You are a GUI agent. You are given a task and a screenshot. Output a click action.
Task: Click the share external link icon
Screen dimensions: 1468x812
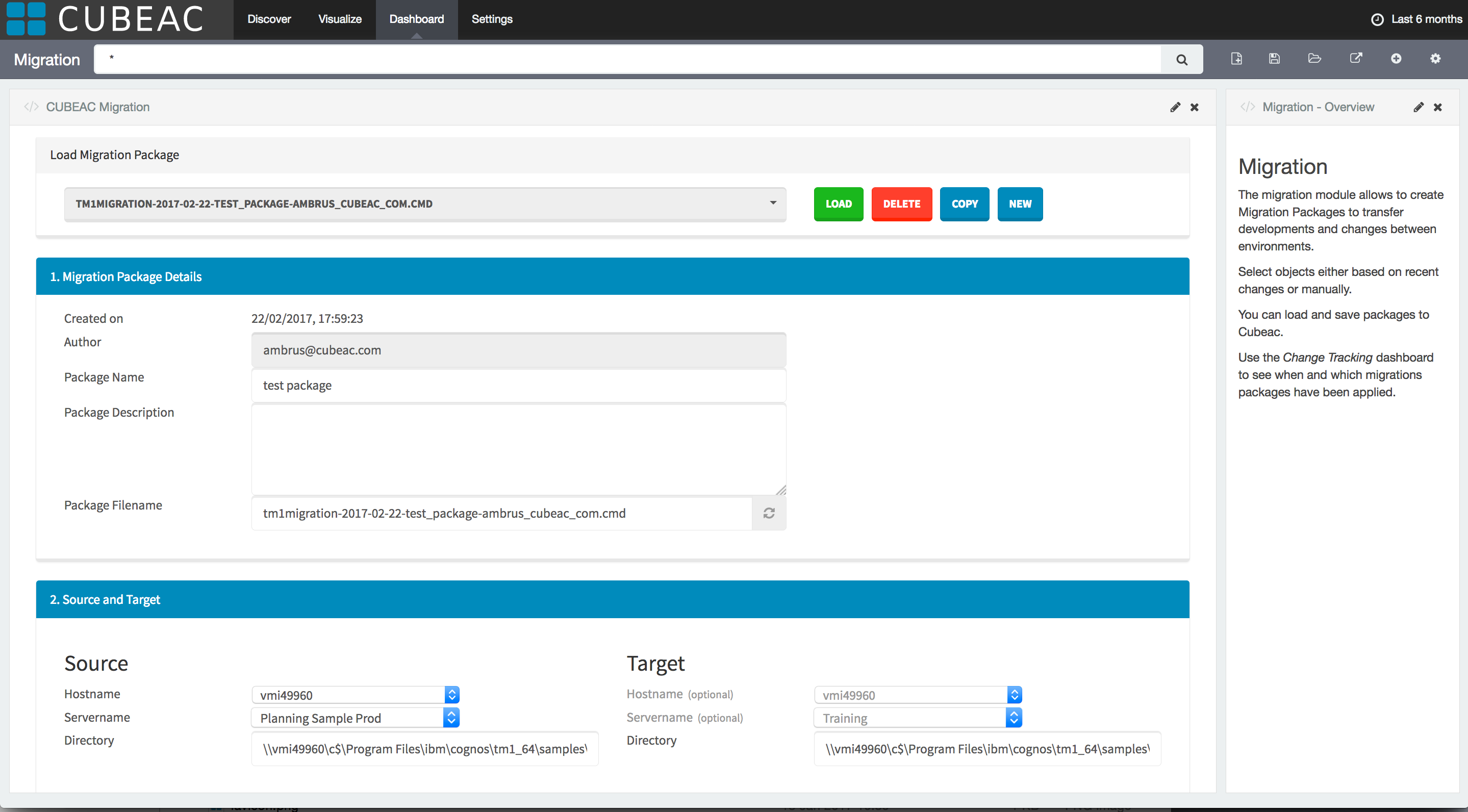(1356, 58)
